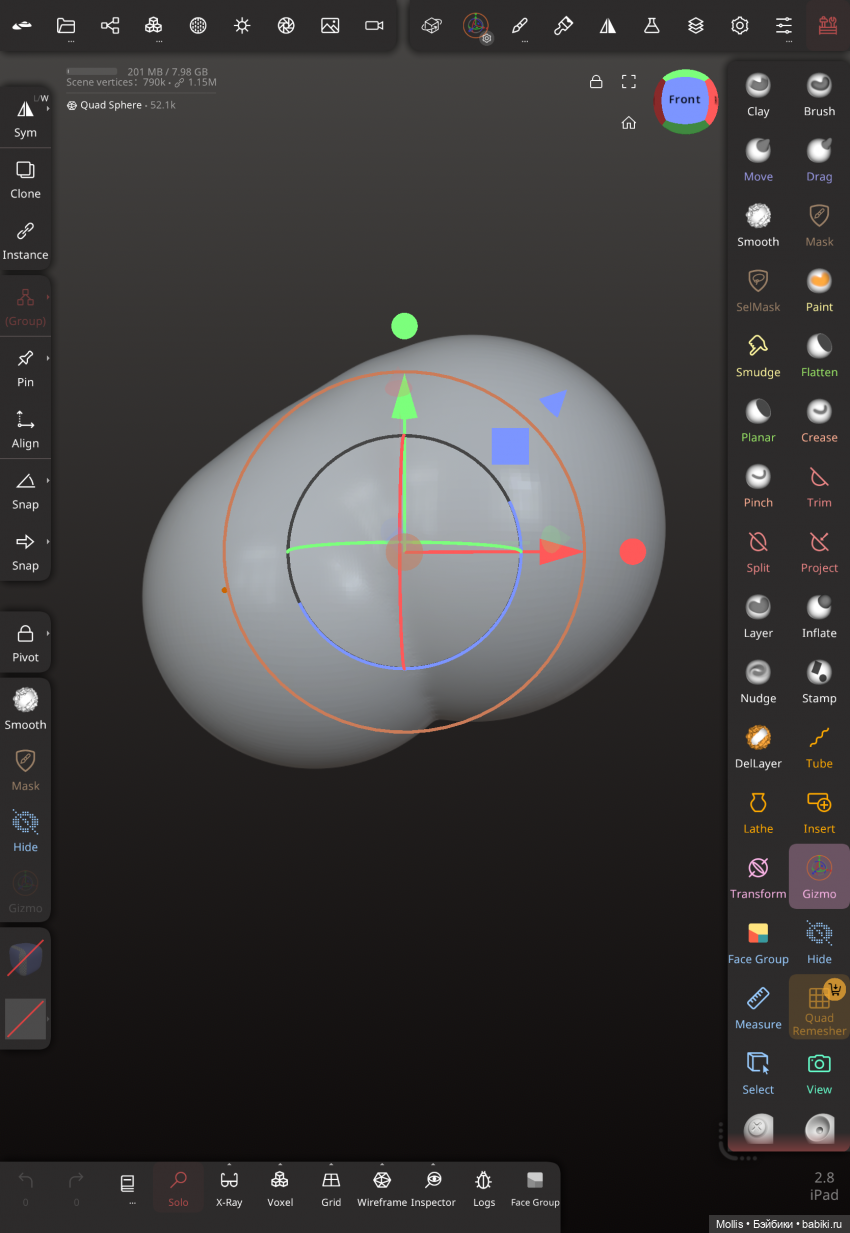Open the Lighting sun menu

tap(242, 26)
